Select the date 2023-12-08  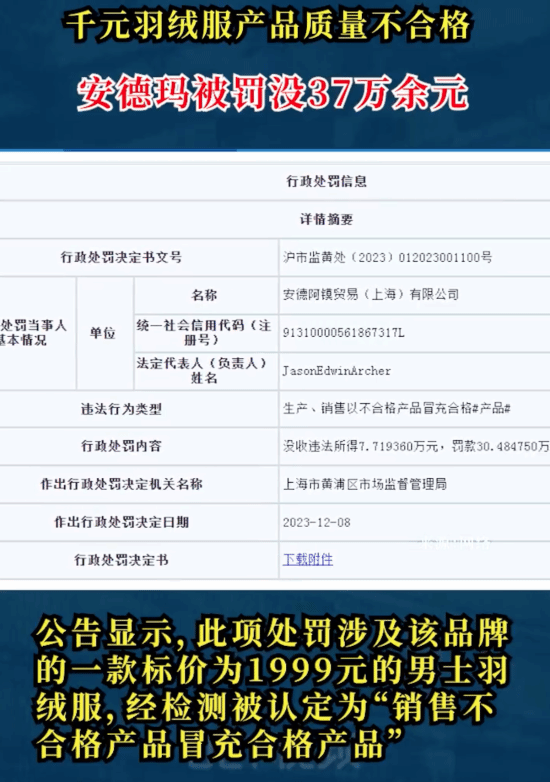coord(317,522)
